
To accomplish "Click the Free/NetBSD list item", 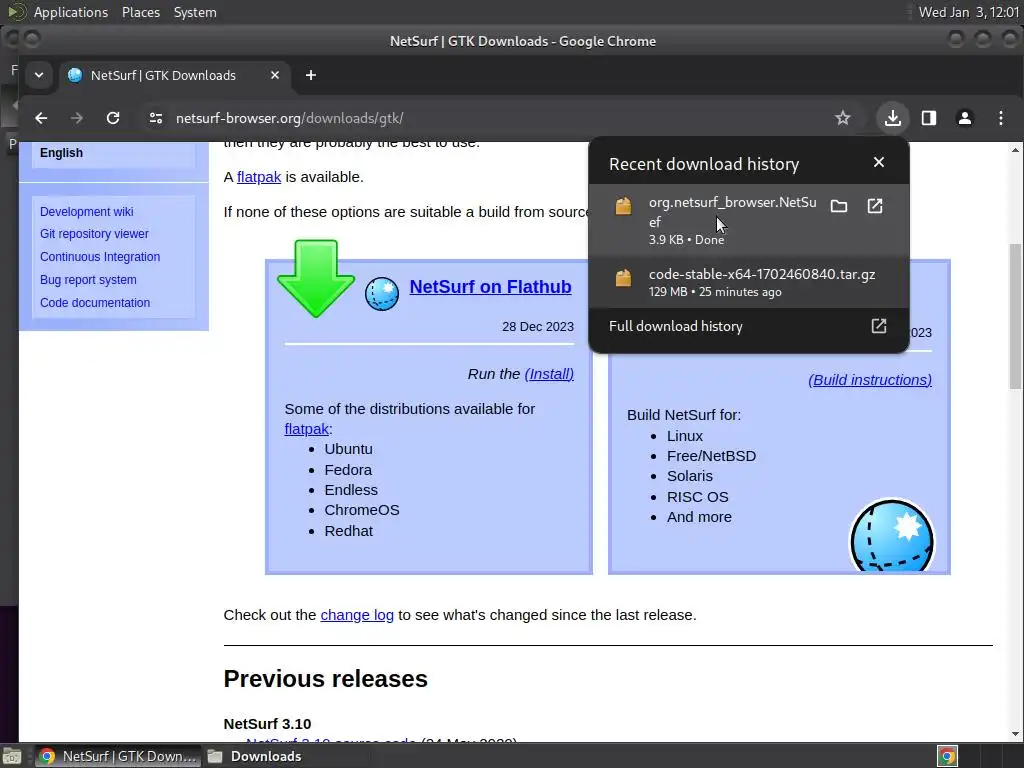I will coord(711,456).
